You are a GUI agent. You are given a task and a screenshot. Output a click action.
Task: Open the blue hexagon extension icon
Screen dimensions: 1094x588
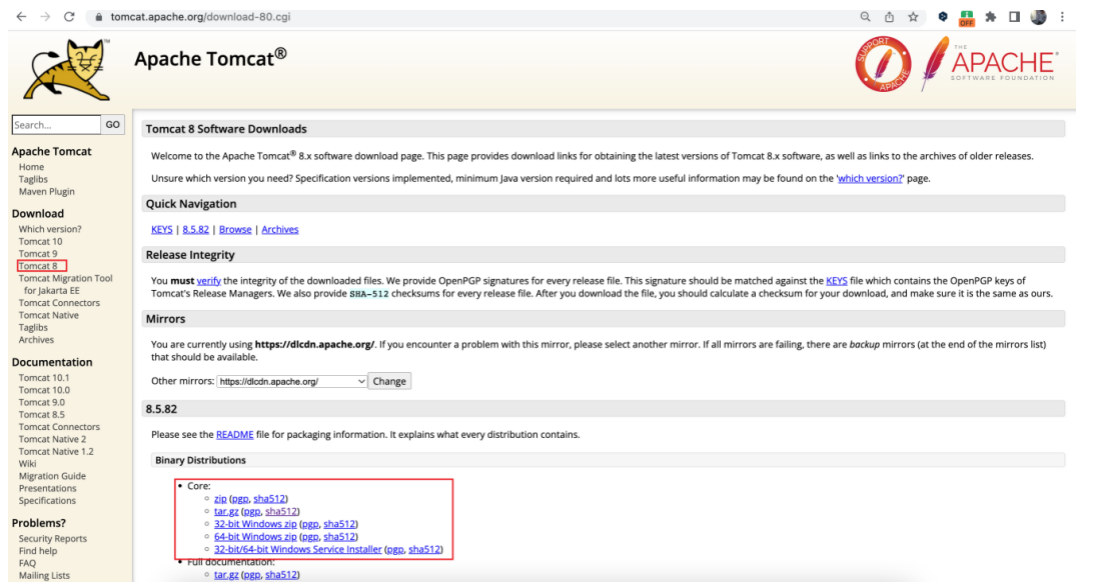click(943, 17)
